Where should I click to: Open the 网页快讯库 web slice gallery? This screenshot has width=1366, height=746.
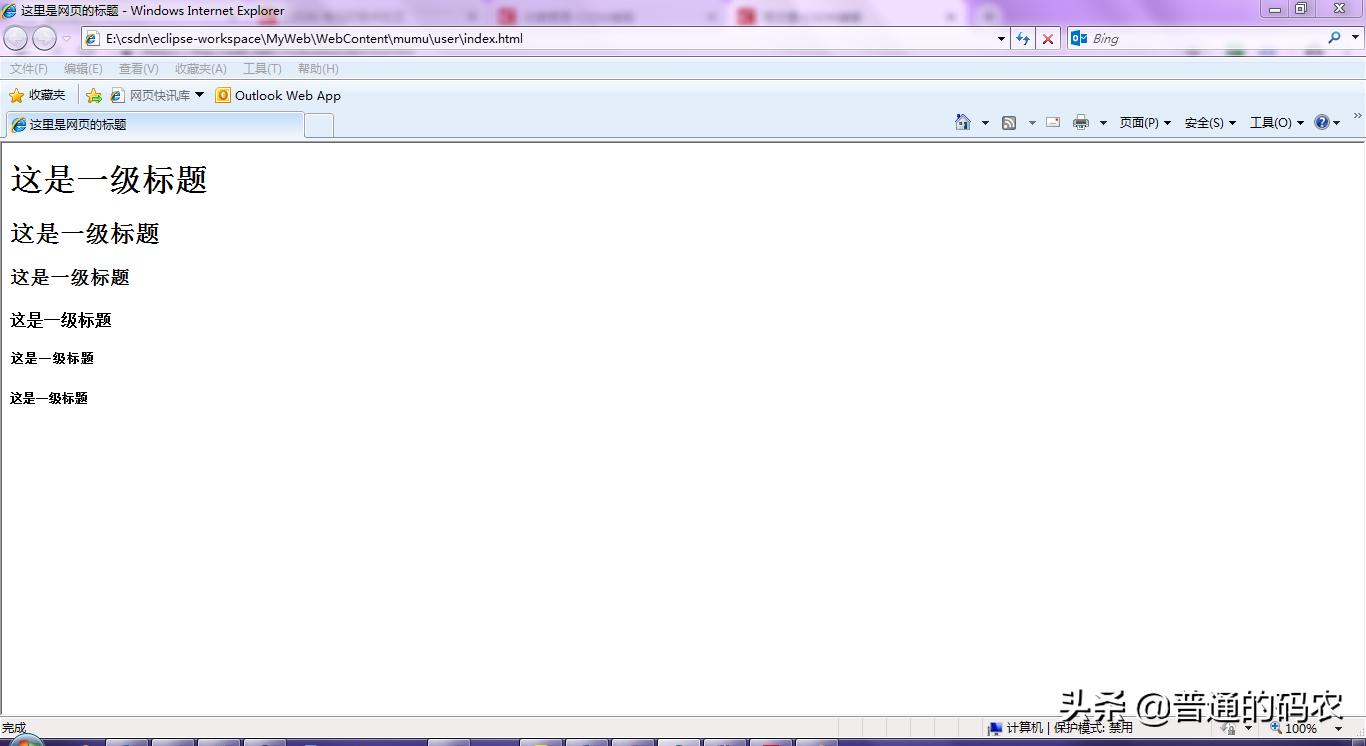tap(157, 96)
